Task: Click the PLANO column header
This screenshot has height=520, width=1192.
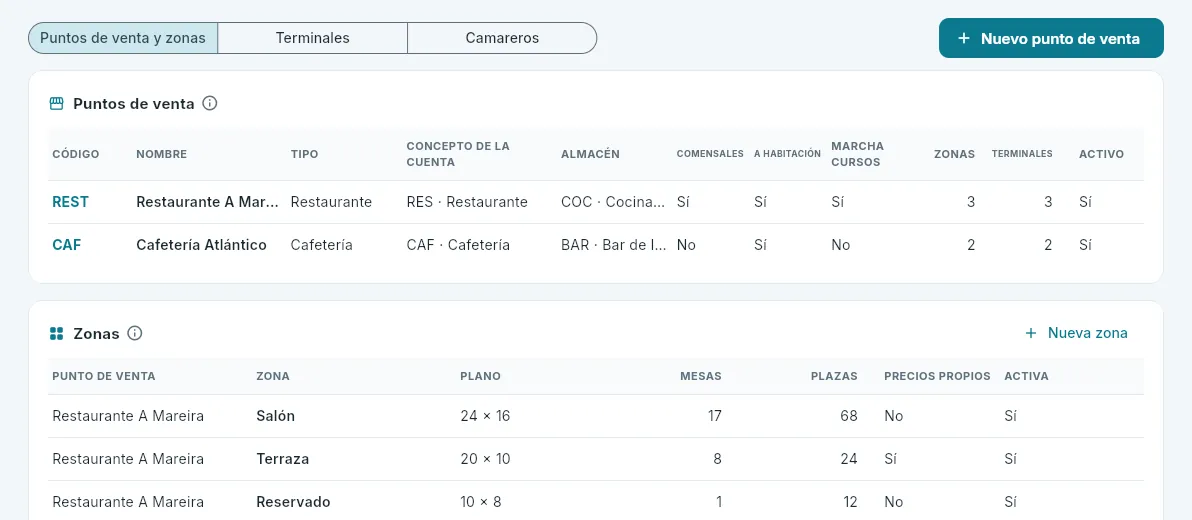Action: [480, 376]
